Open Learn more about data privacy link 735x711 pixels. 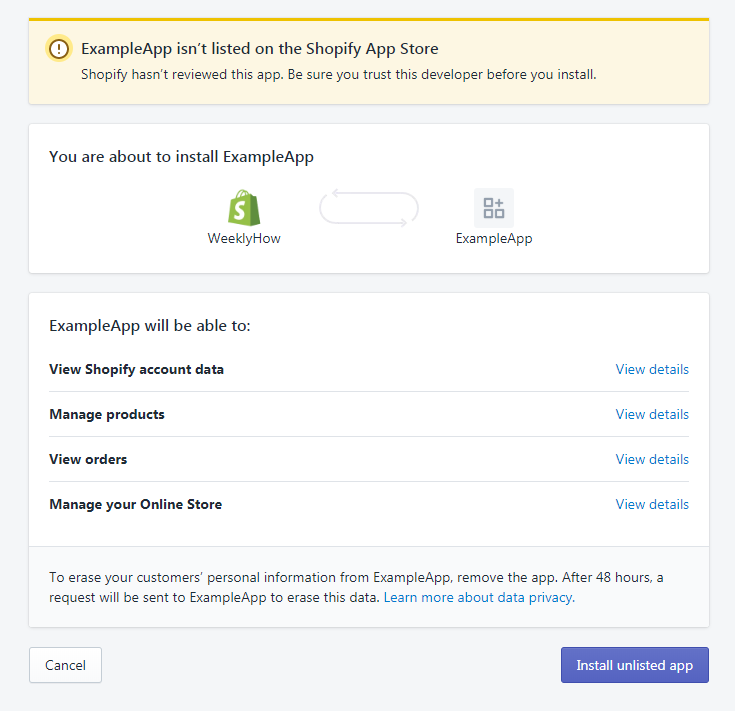479,598
